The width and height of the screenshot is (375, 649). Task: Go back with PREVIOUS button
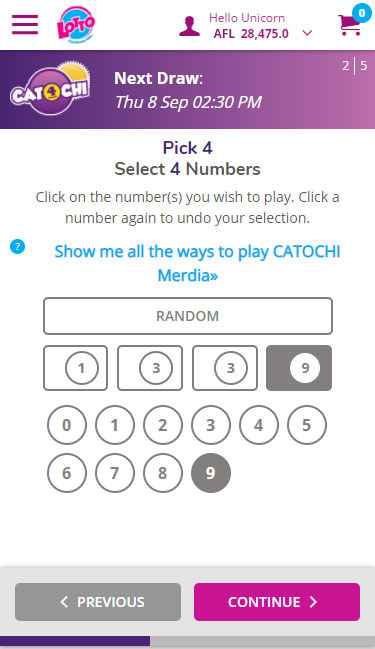(98, 602)
